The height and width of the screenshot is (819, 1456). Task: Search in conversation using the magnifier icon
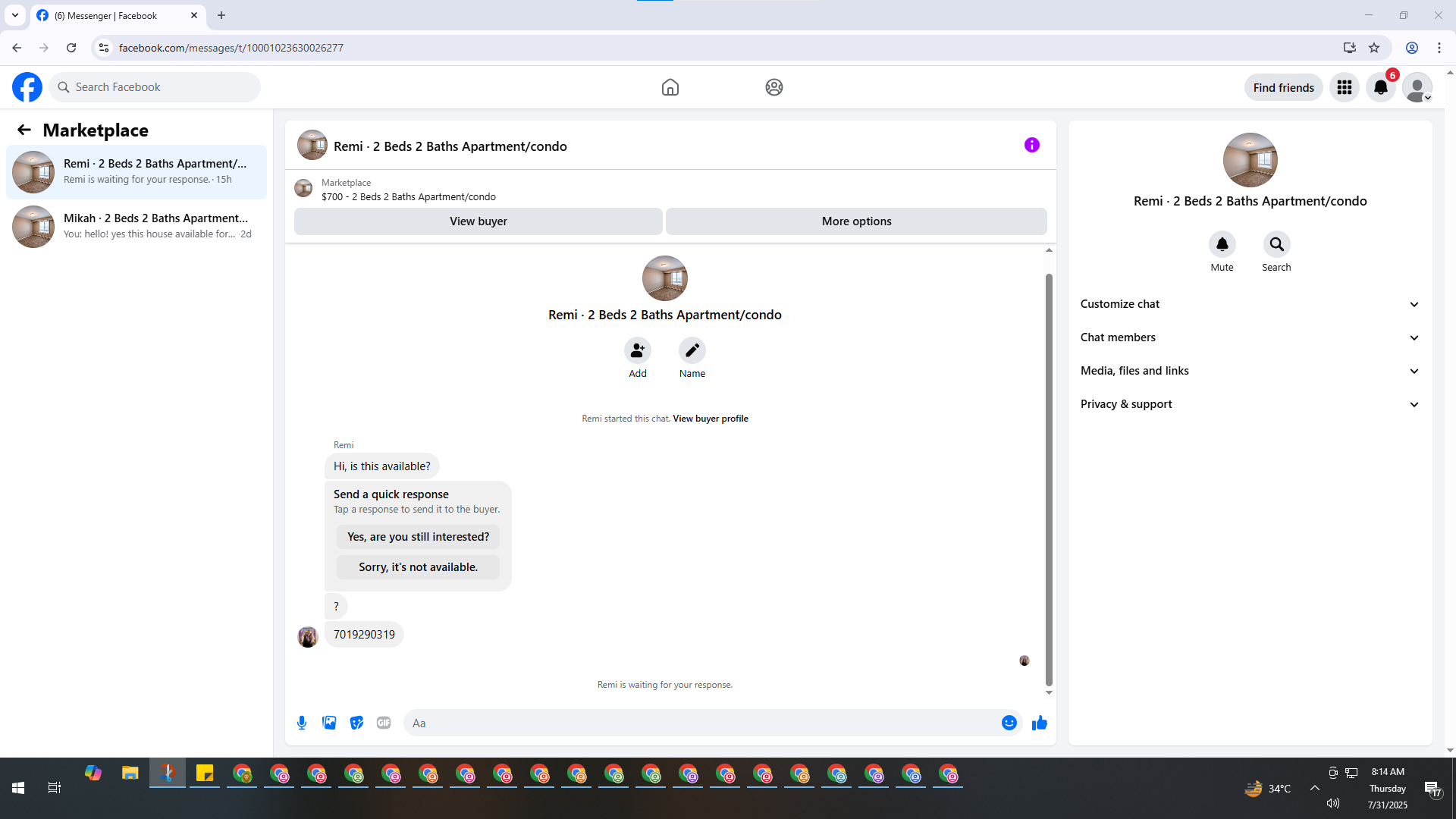(1276, 244)
